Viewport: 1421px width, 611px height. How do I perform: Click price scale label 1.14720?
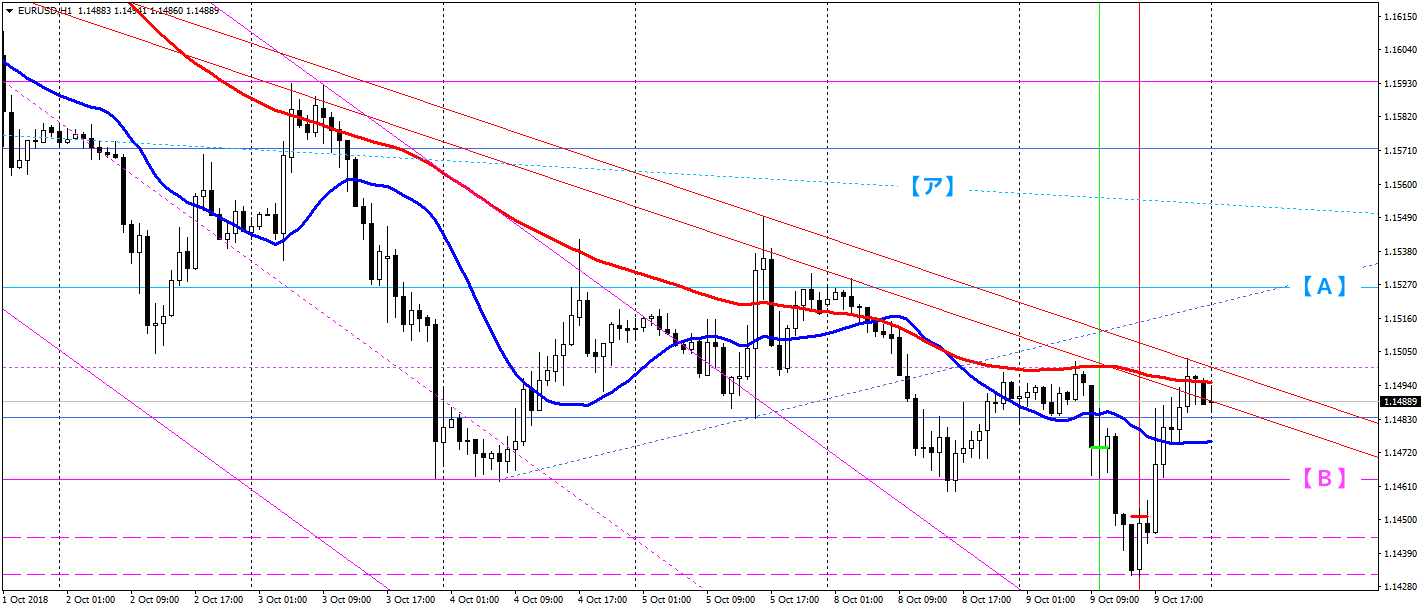(1399, 453)
